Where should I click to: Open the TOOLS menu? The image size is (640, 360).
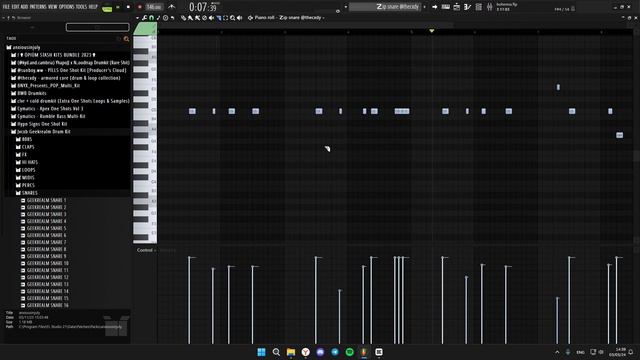click(x=81, y=7)
